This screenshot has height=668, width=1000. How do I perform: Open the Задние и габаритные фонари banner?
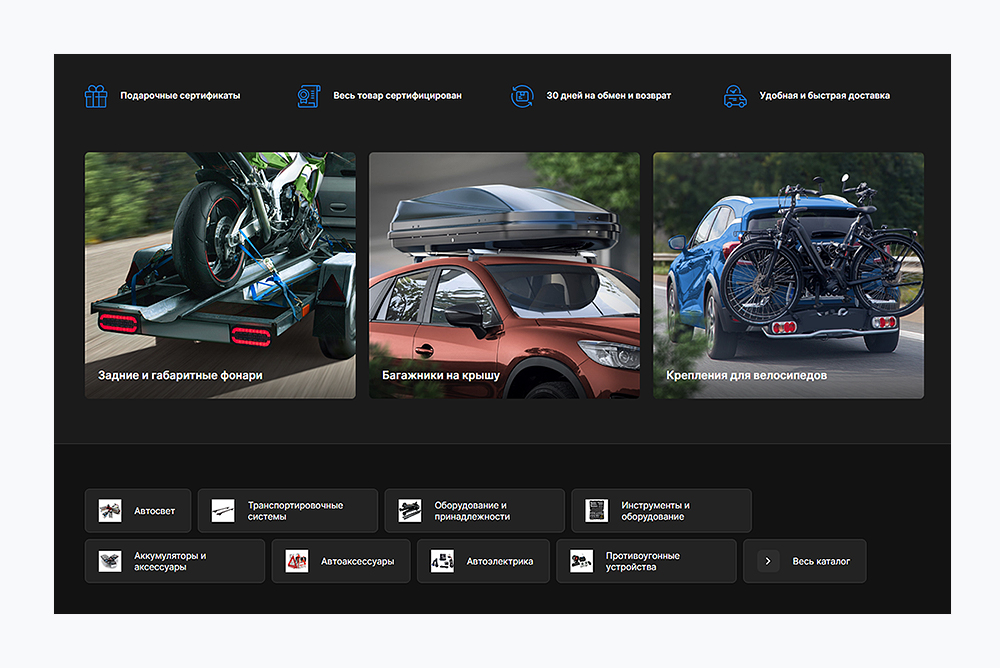pyautogui.click(x=220, y=275)
